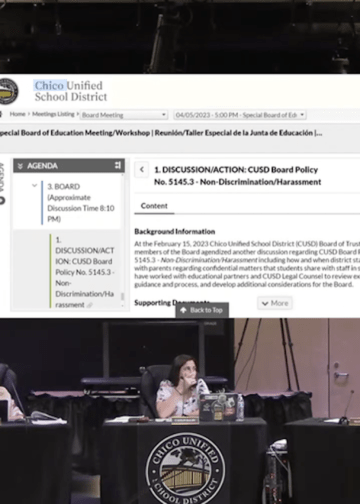The image size is (360, 504).
Task: Select the Content tab
Action: 154,206
